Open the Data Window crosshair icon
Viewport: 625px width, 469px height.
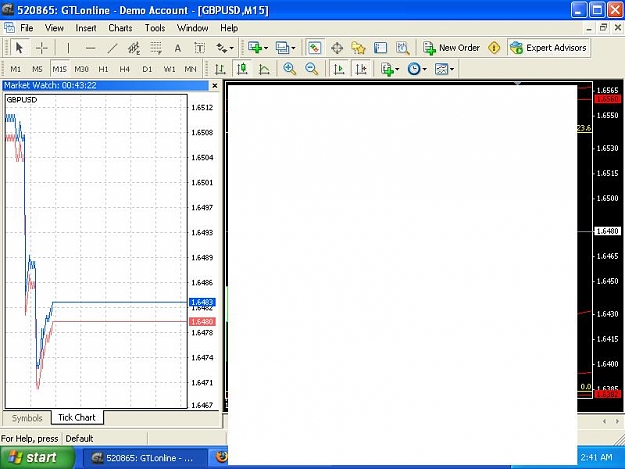[337, 48]
